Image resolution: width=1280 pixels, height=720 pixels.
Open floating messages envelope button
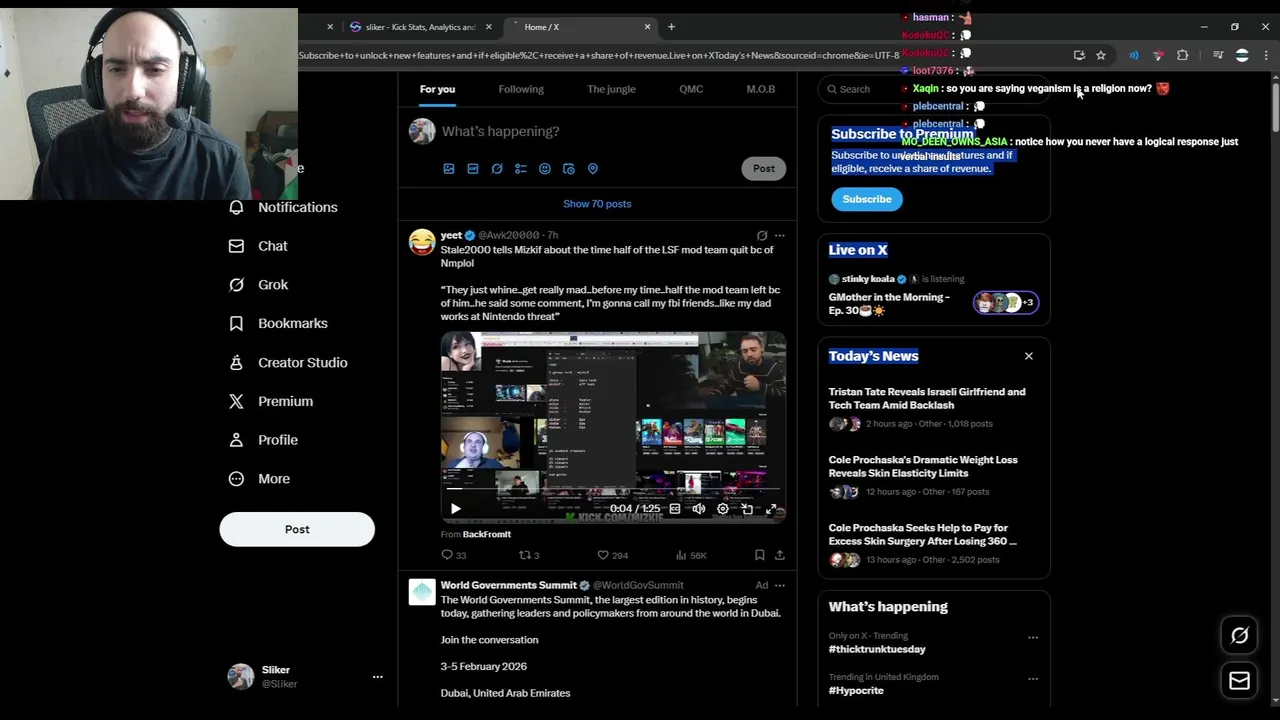1239,681
